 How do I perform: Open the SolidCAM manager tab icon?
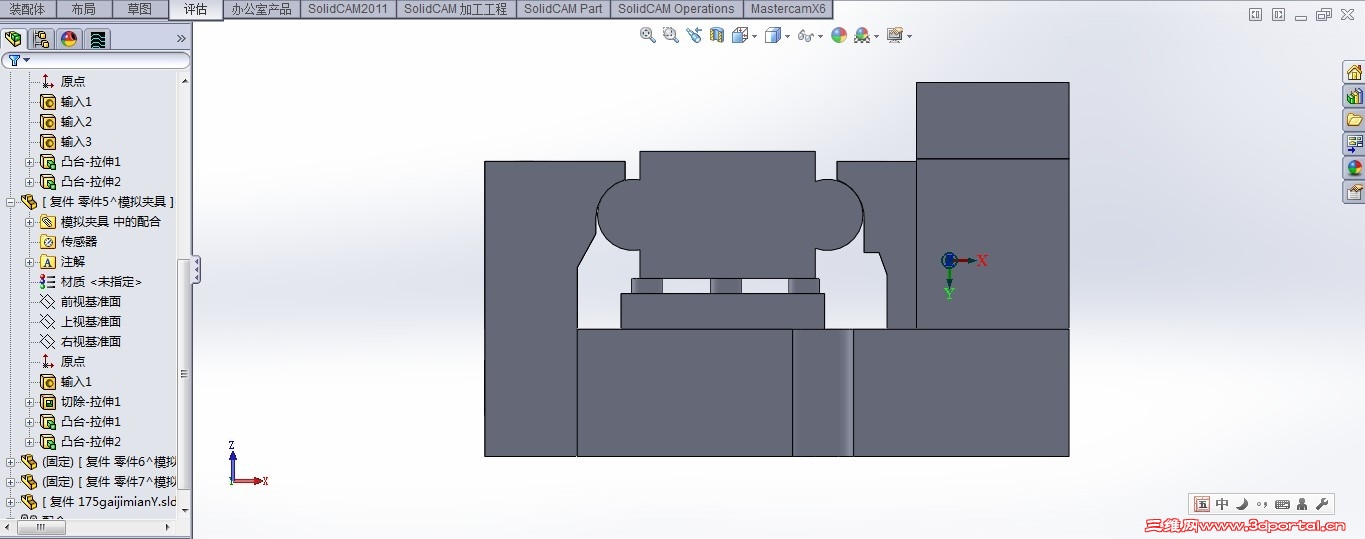pos(97,39)
